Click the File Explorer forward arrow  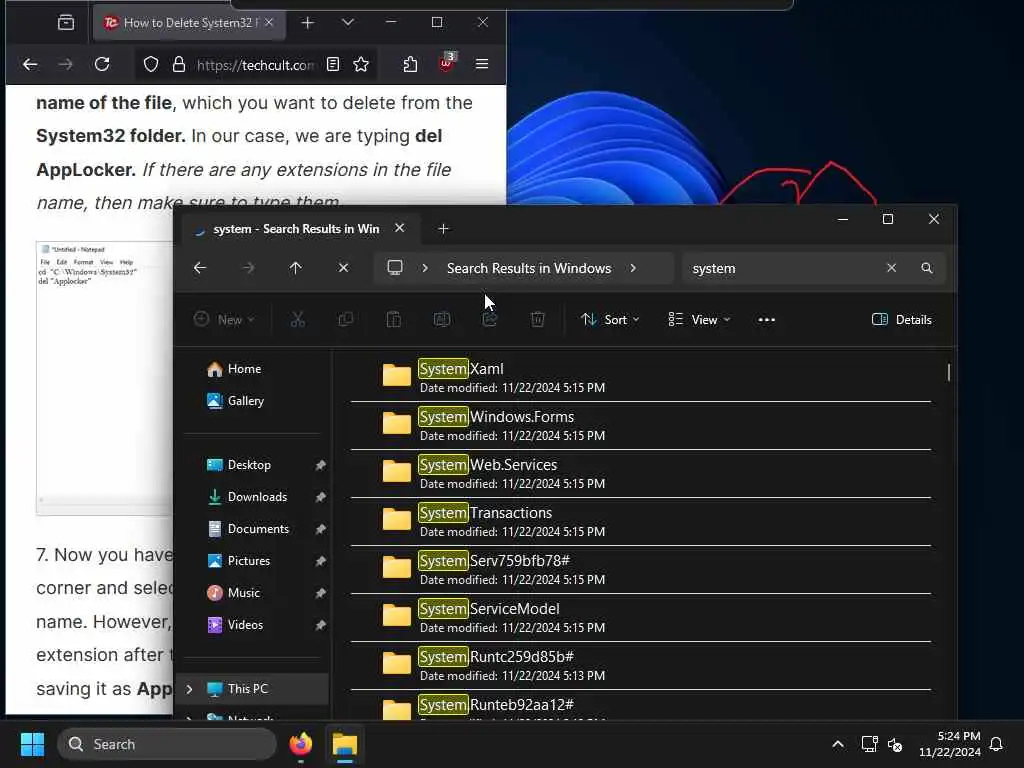248,268
